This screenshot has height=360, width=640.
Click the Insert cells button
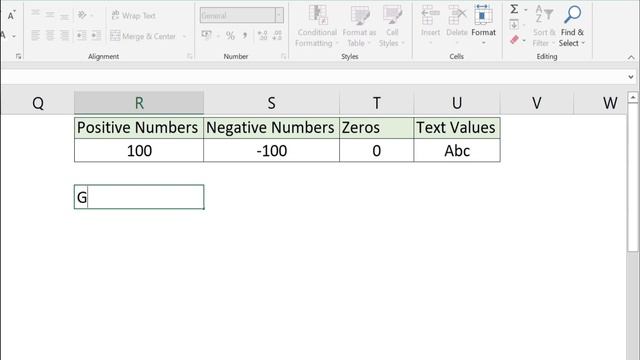(430, 24)
